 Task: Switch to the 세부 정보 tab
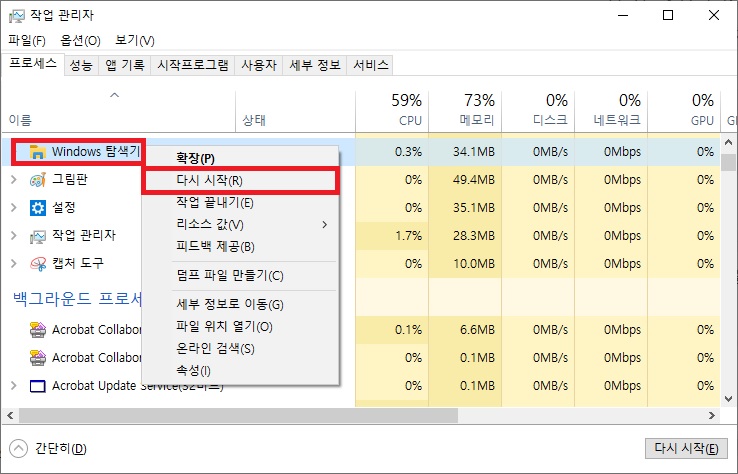coord(315,65)
